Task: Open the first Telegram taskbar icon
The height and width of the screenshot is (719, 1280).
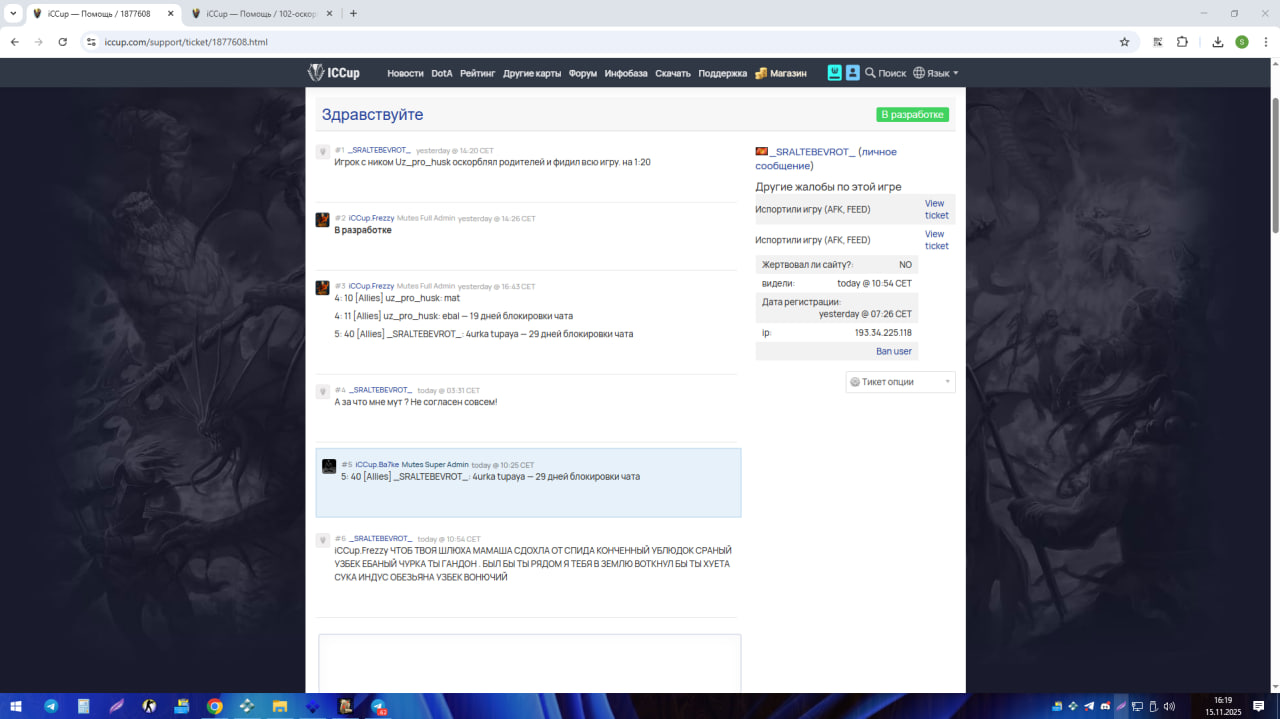Action: 51,706
